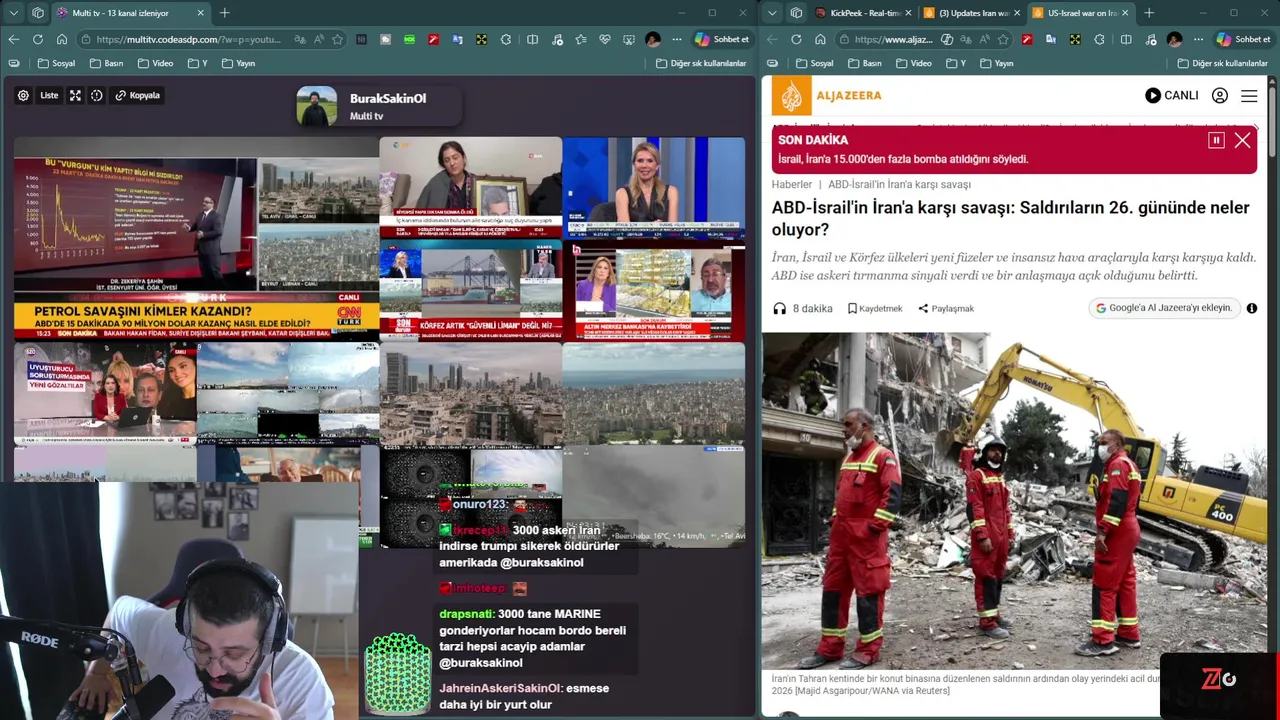
Task: Open Al Jazeera hamburger menu
Action: point(1249,96)
